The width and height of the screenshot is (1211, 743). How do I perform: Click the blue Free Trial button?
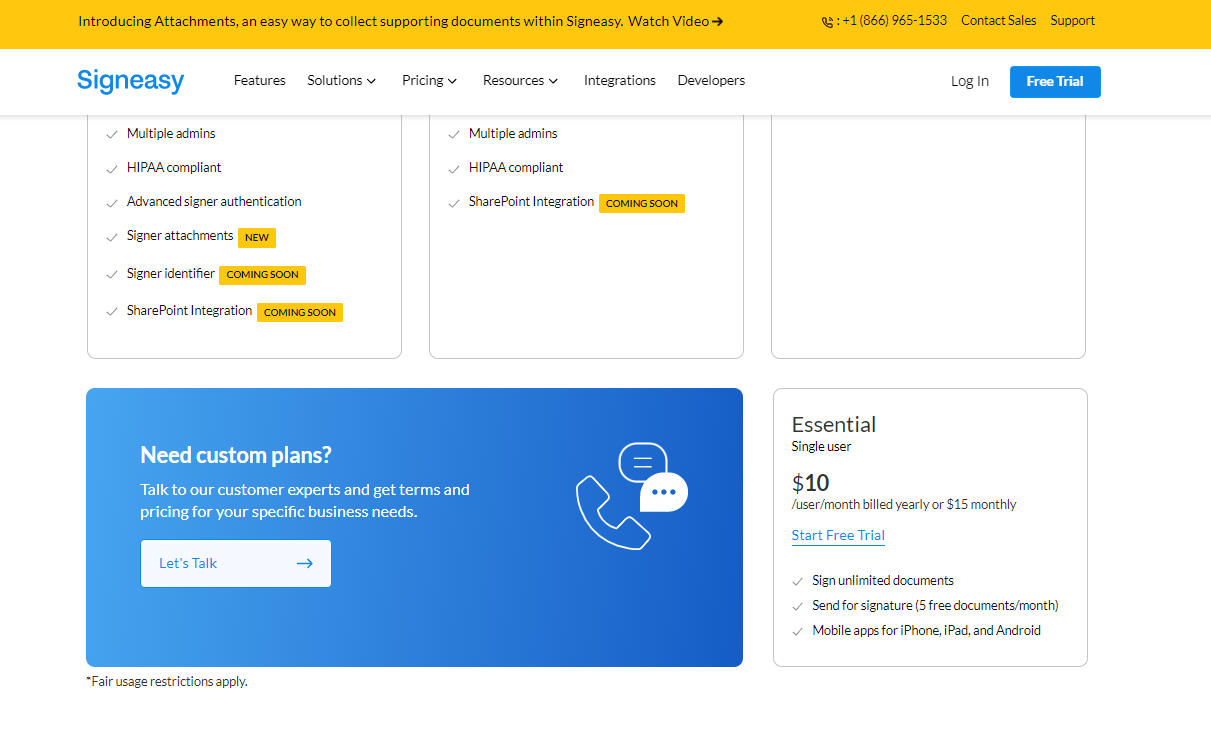[x=1055, y=82]
